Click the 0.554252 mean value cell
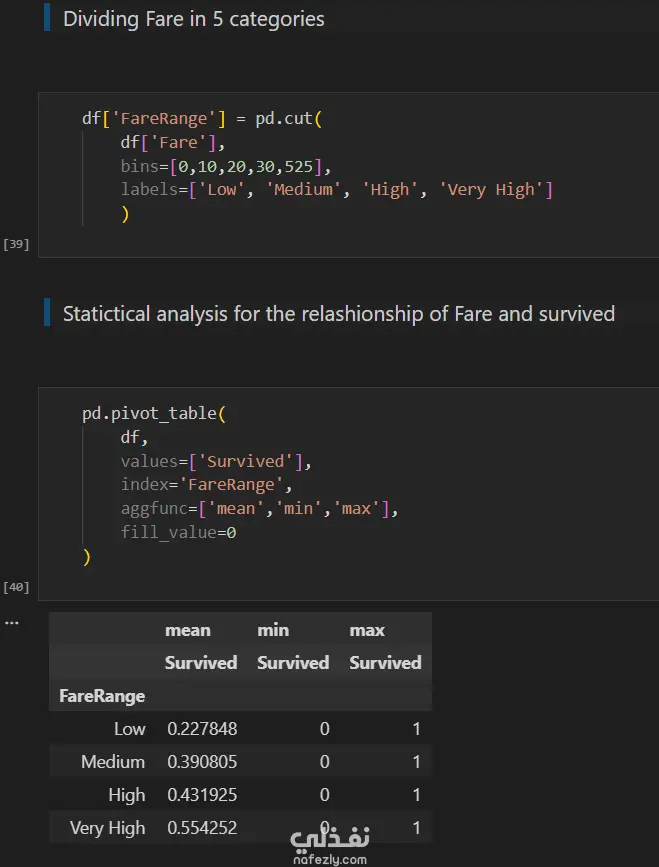The height and width of the screenshot is (867, 659). (x=202, y=828)
